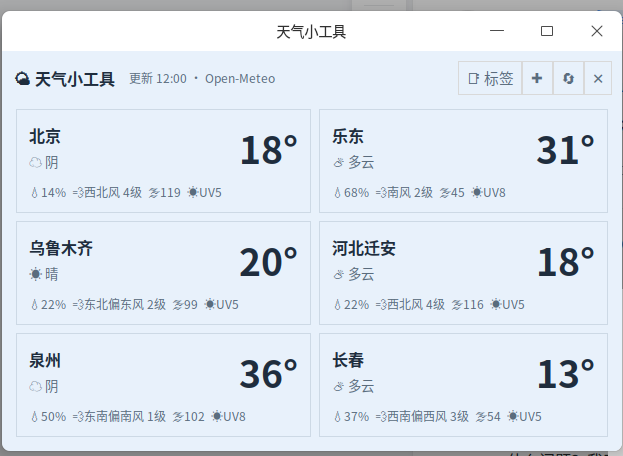Screen dimensions: 623x456
Task: Click the 北京 overcast cloud icon
Action: pyautogui.click(x=35, y=162)
